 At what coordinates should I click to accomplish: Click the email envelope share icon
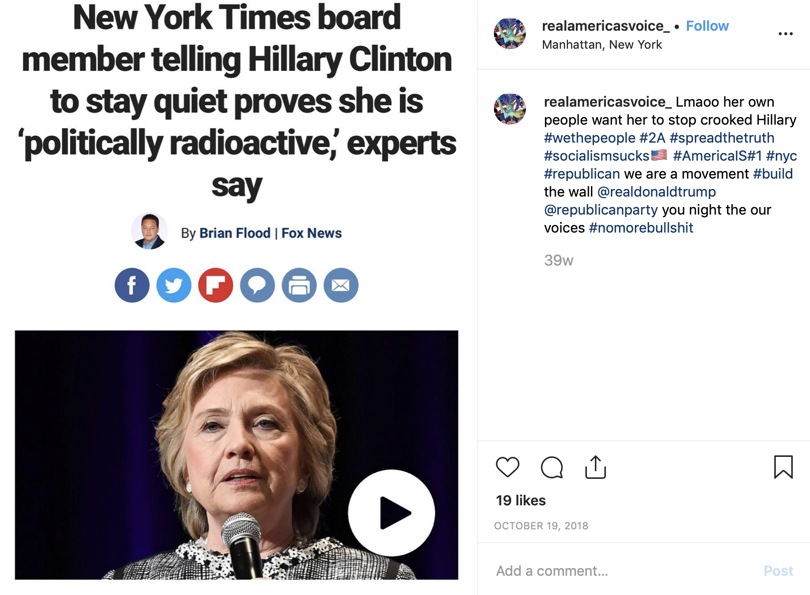341,285
